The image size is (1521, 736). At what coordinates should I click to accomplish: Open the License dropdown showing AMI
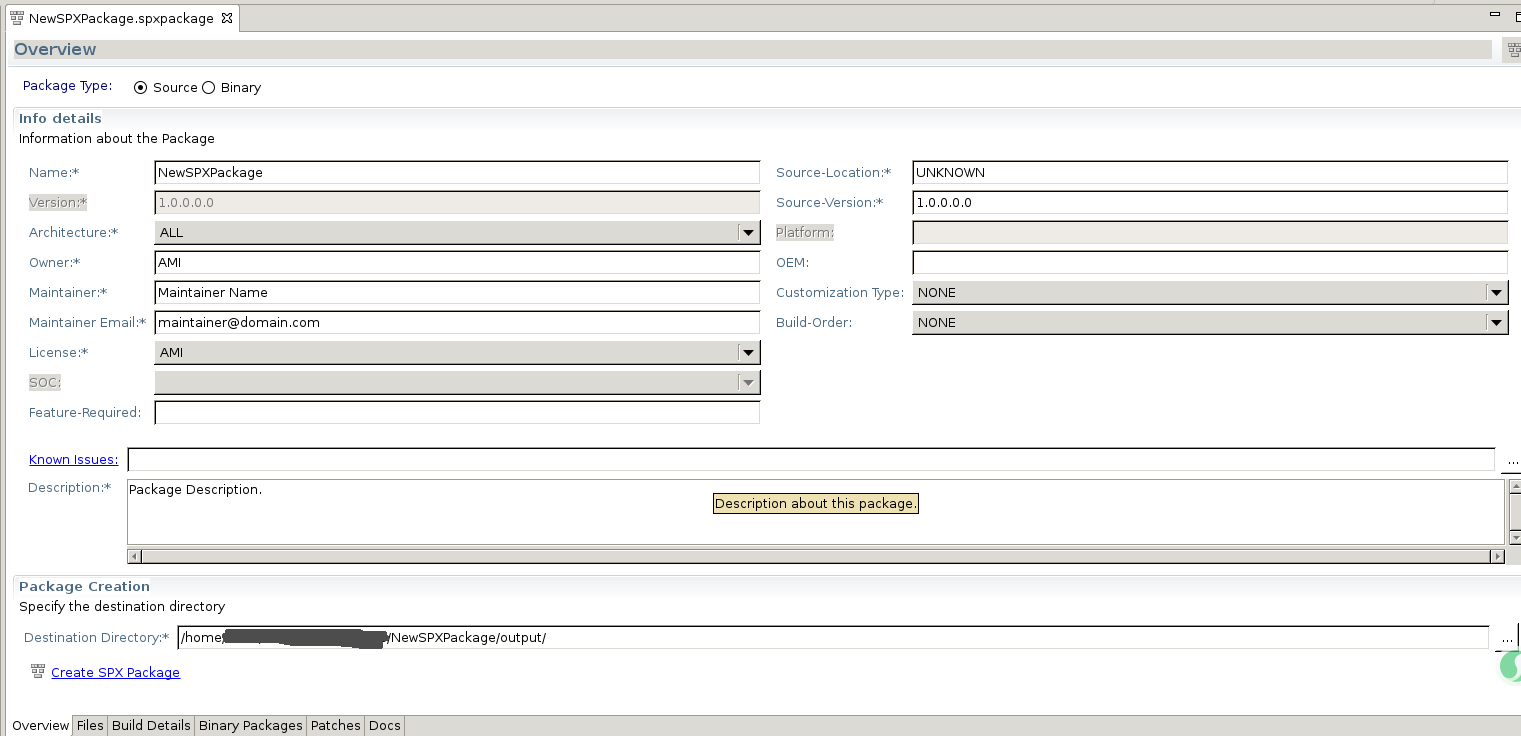point(748,352)
